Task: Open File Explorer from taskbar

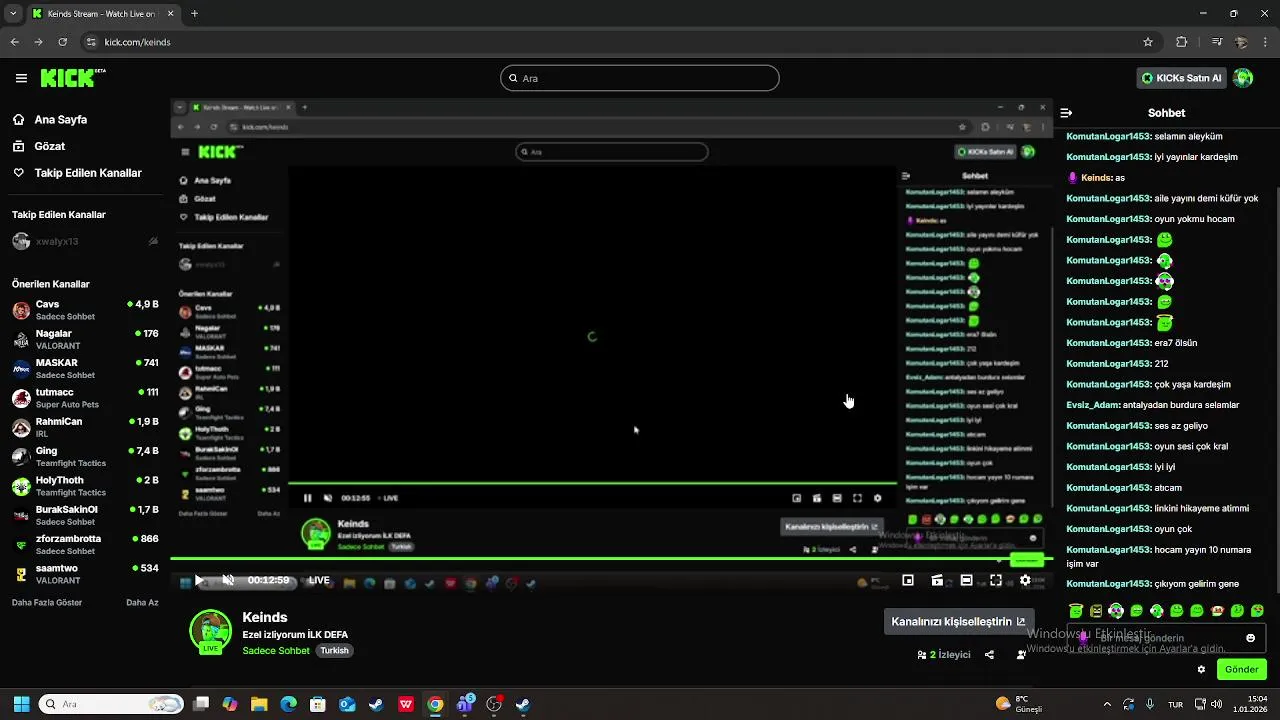Action: 259,704
